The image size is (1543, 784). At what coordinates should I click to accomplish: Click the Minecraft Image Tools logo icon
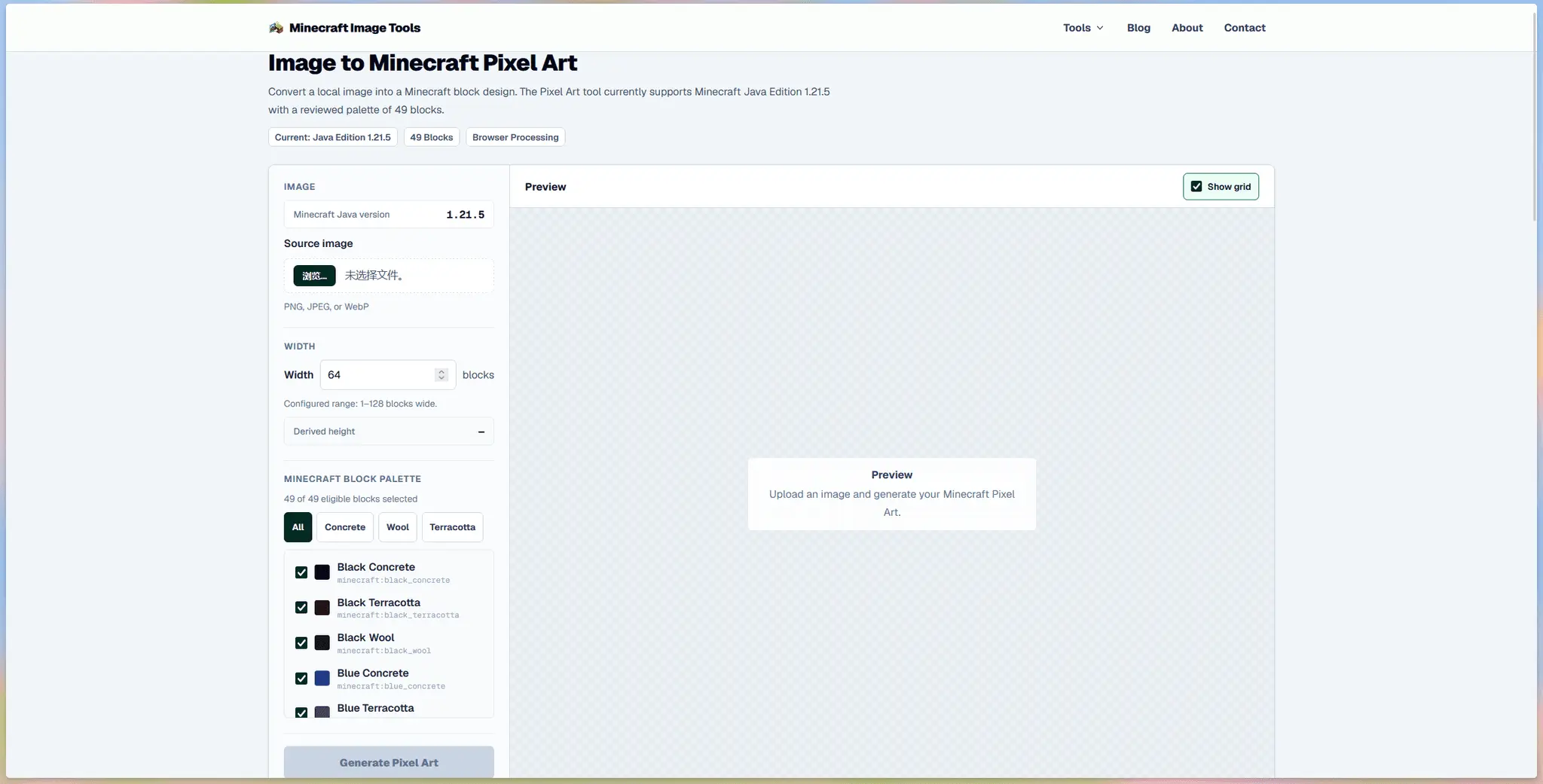(276, 28)
